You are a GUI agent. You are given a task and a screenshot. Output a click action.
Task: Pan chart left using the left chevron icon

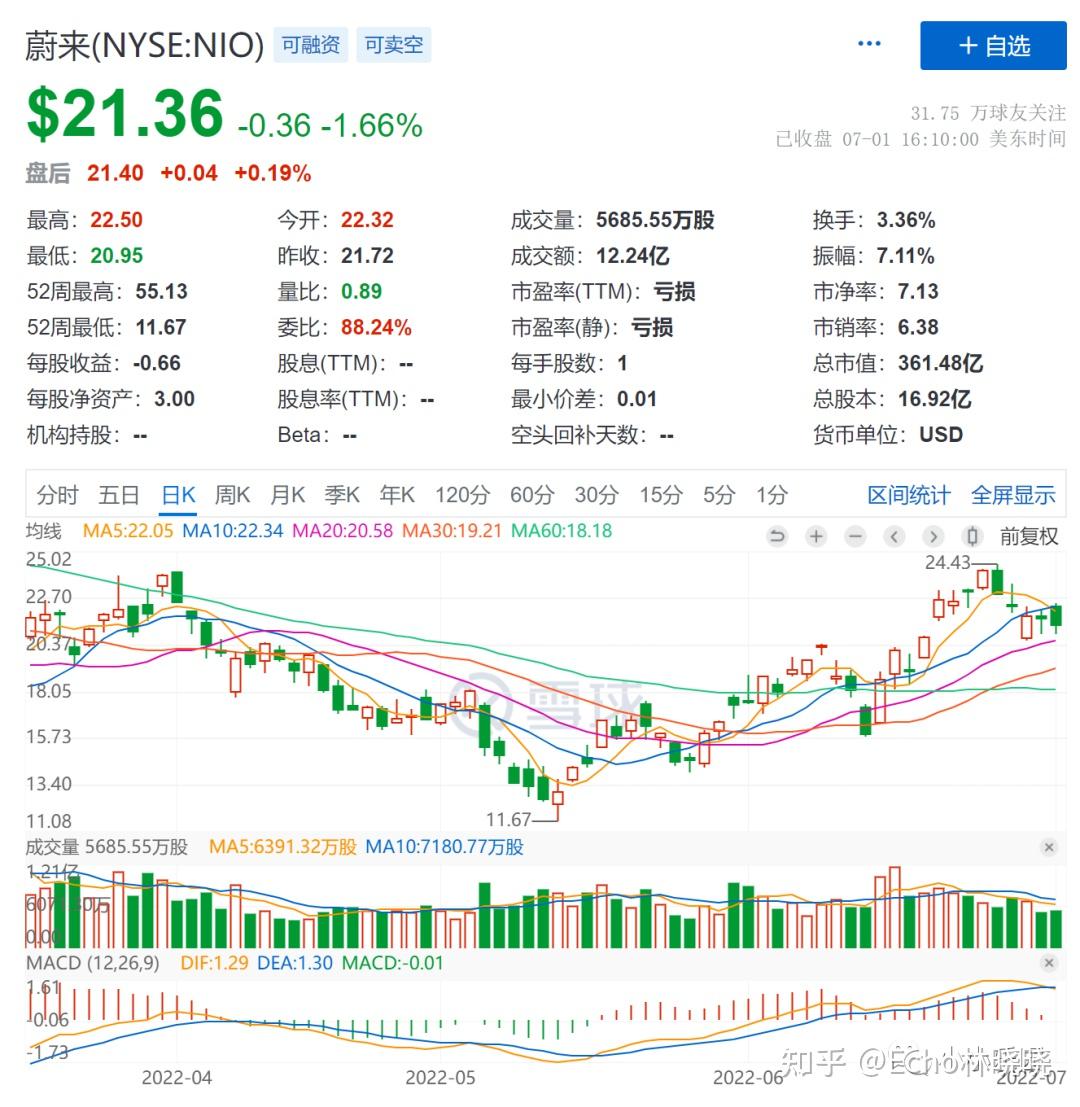tap(893, 536)
